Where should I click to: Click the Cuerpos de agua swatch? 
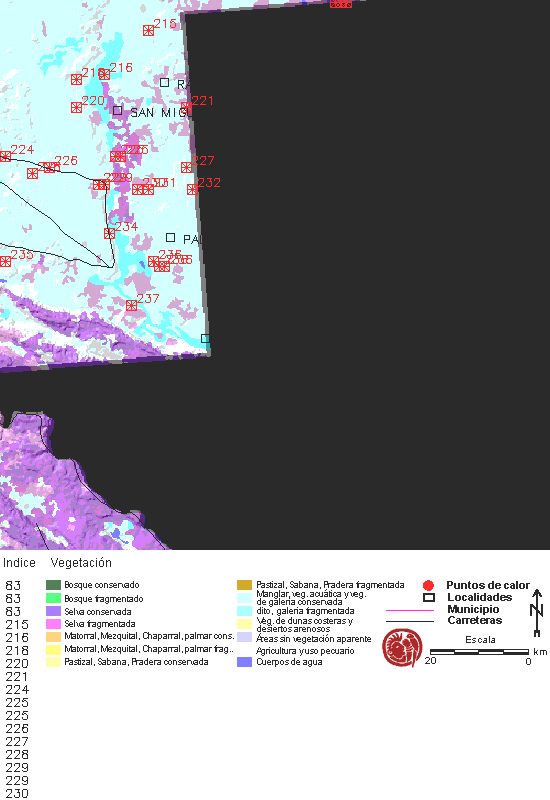(x=244, y=662)
